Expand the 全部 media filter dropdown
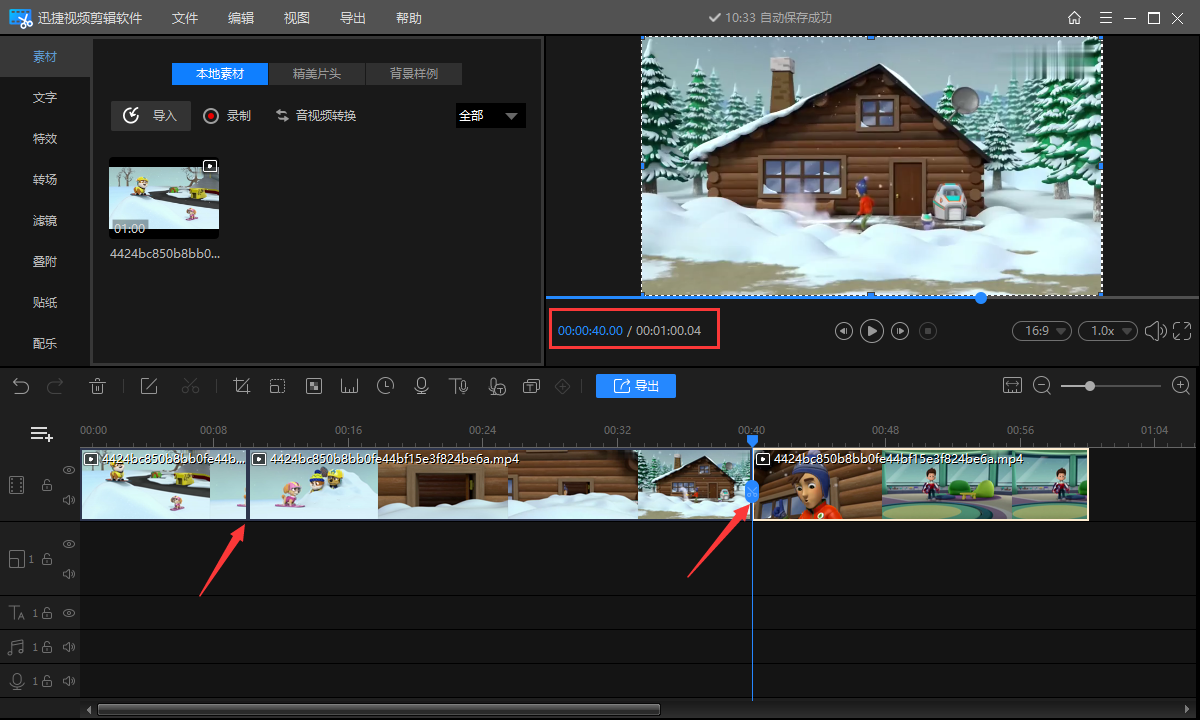The width and height of the screenshot is (1200, 720). (x=491, y=116)
